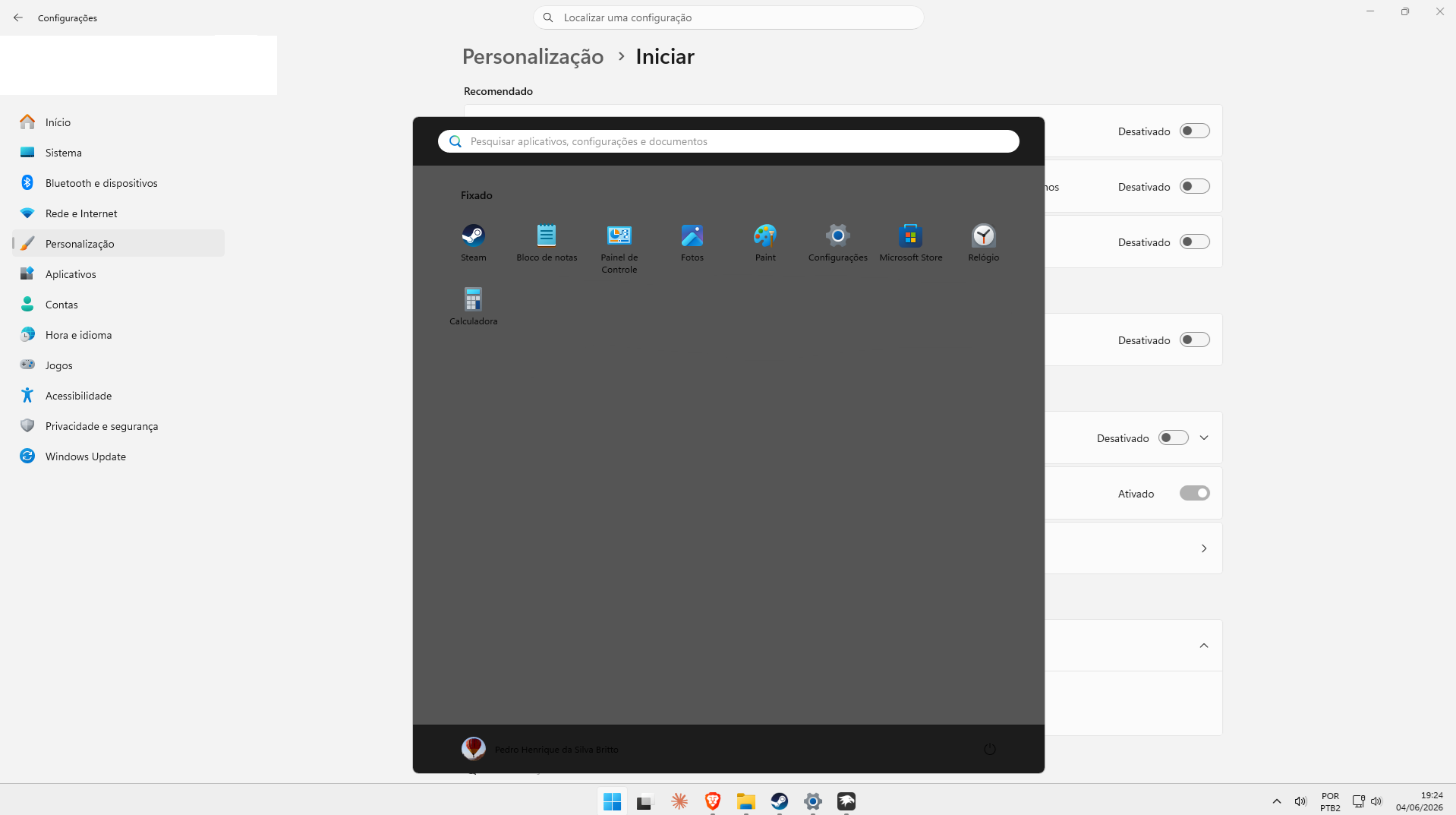Open Aplicativos settings section
Viewport: 1456px width, 815px height.
coord(118,274)
